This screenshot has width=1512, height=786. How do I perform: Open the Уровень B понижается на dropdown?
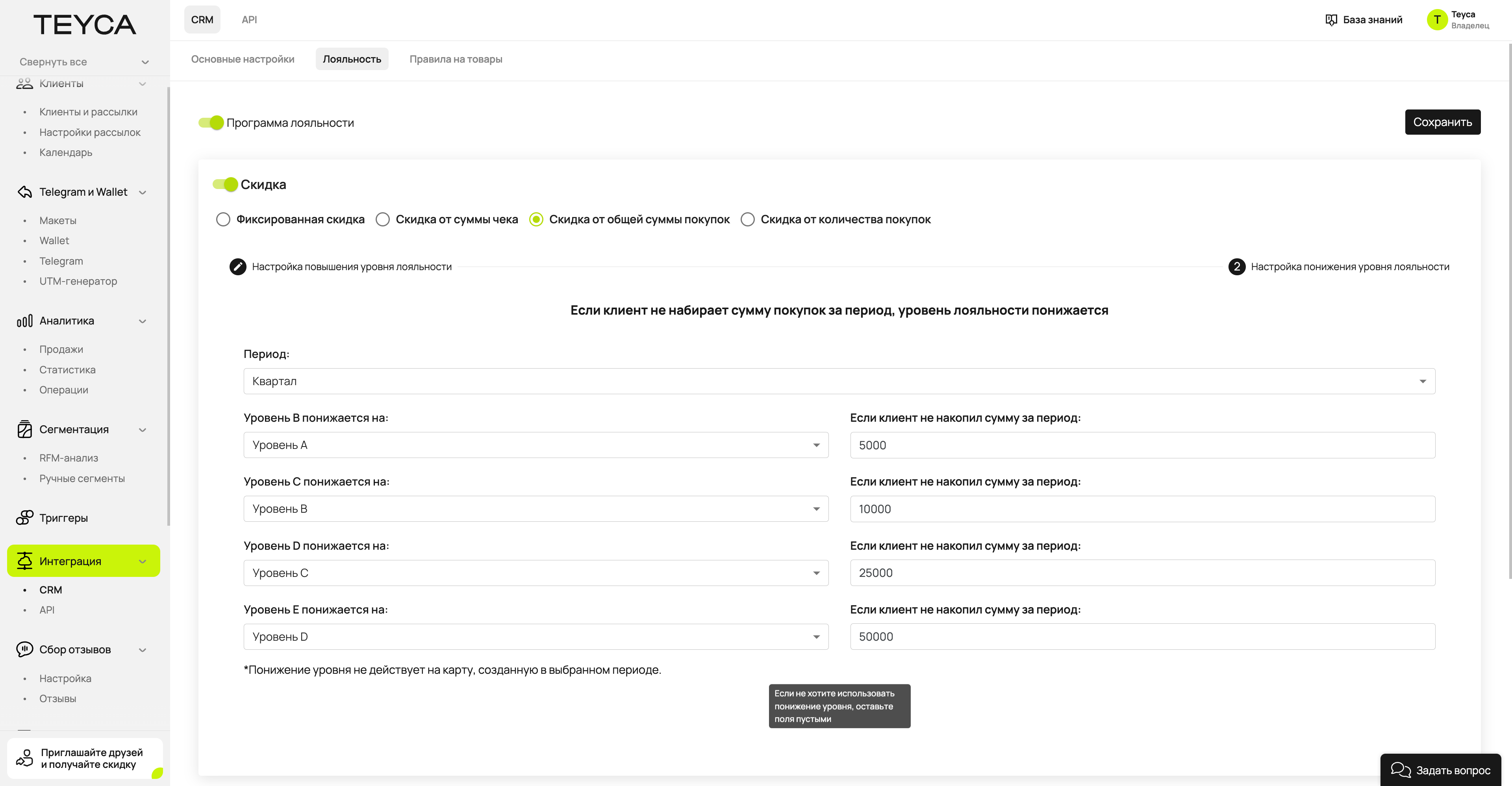535,445
